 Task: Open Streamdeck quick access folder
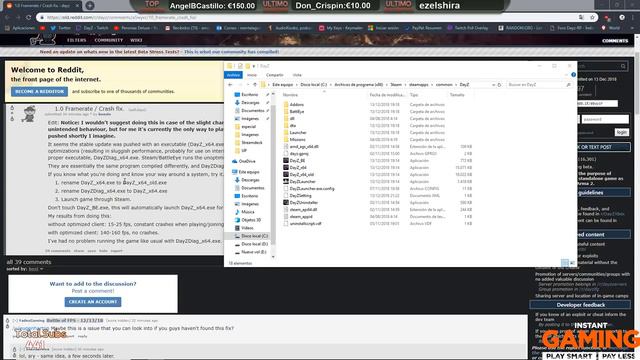coord(249,142)
